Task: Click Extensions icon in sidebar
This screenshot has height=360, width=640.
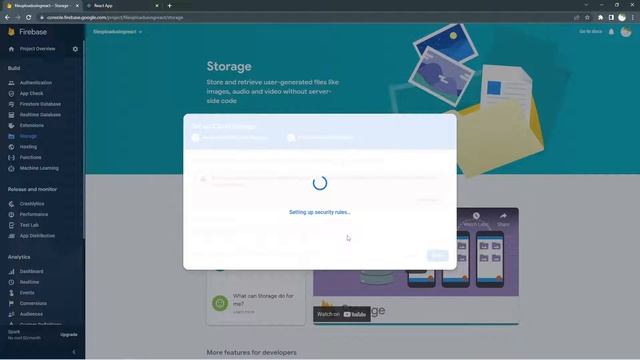Action: (x=11, y=125)
